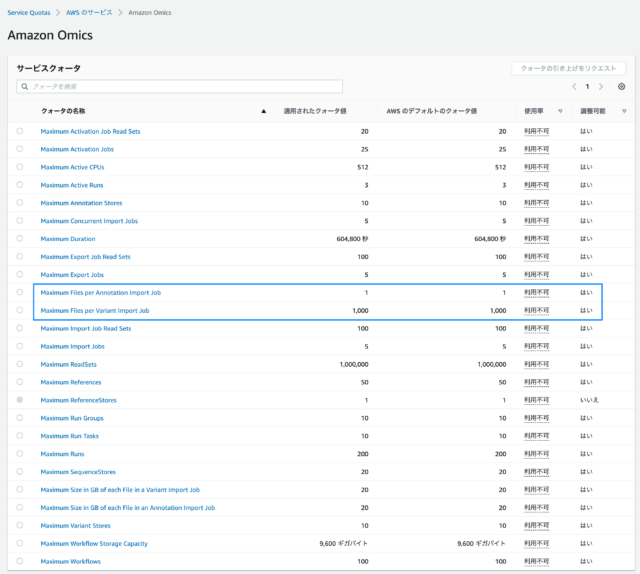Image resolution: width=640 pixels, height=574 pixels.
Task: Go to next page arrow
Action: (601, 87)
